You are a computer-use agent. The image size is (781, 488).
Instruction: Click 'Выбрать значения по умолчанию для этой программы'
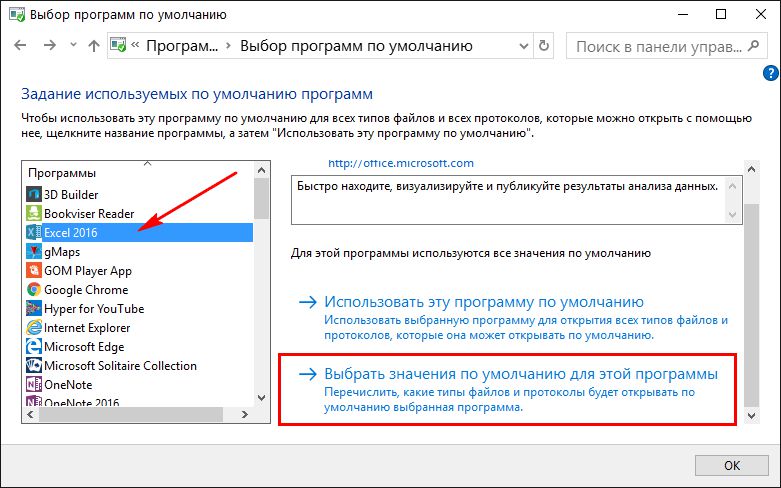click(x=521, y=374)
